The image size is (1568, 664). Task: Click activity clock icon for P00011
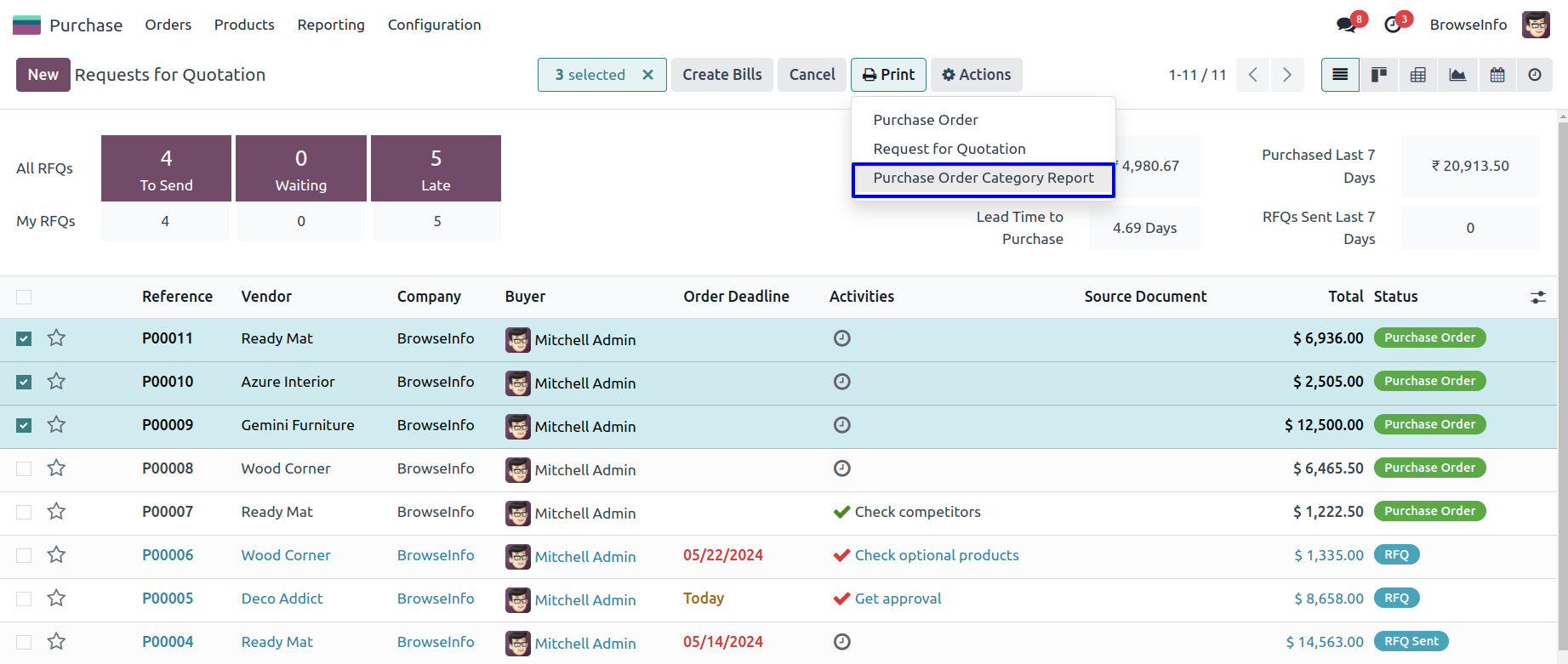[x=841, y=338]
